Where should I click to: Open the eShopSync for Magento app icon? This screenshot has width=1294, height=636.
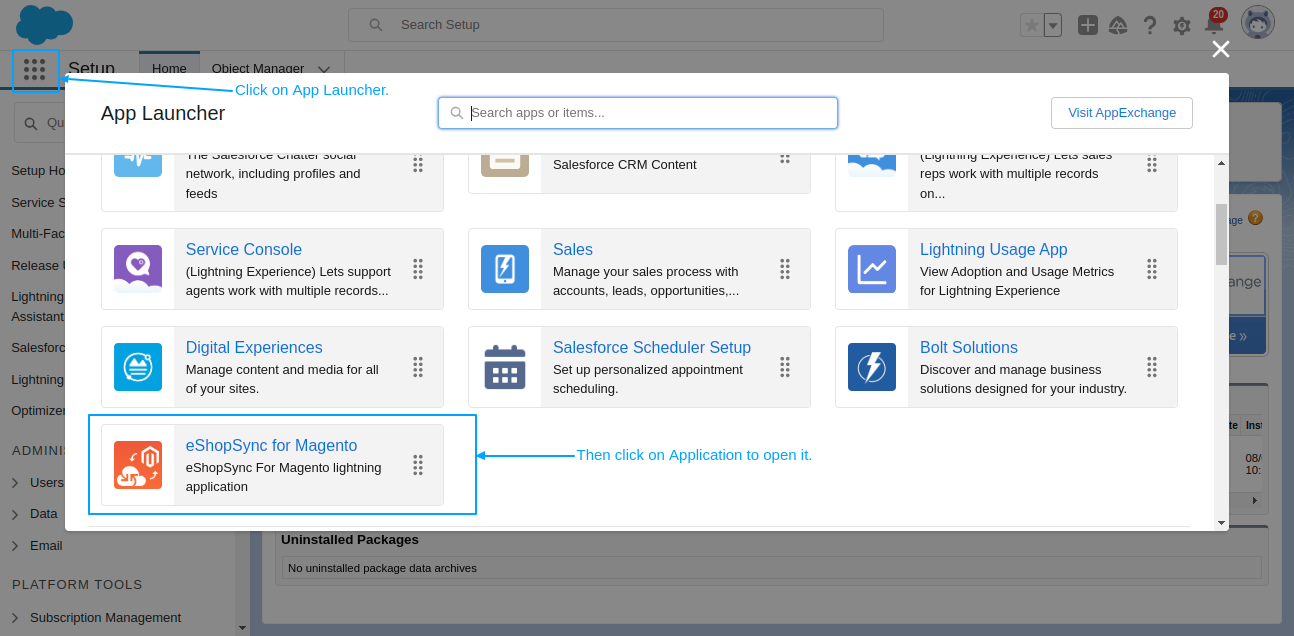coord(138,465)
